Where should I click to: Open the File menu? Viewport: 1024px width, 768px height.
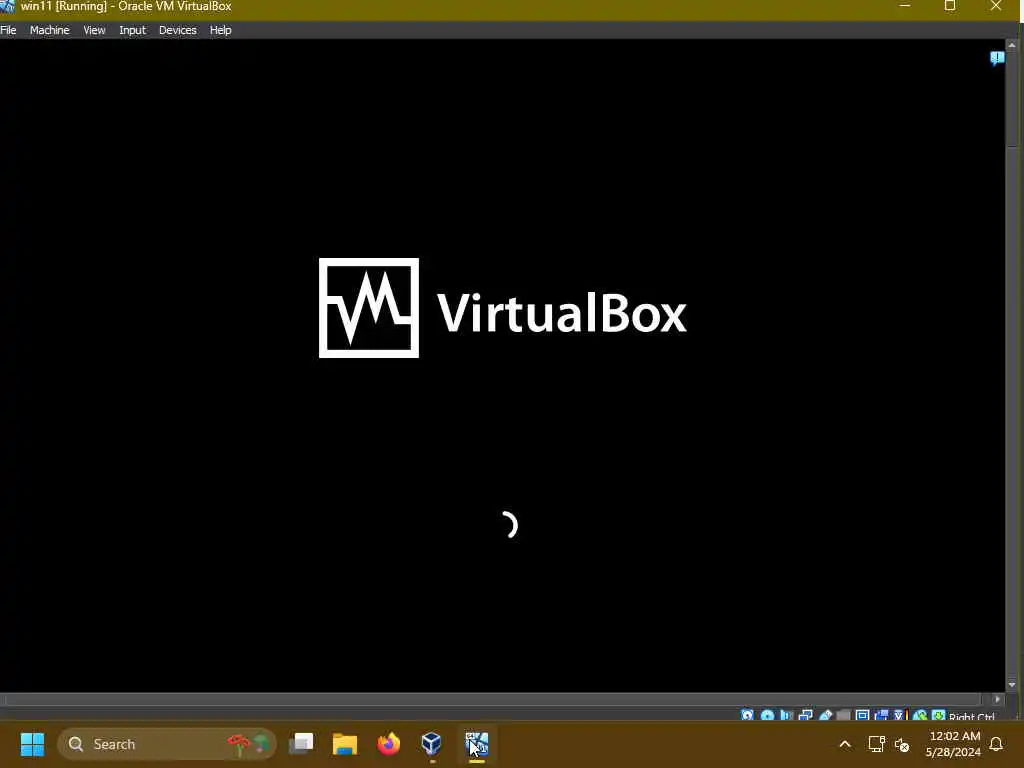pos(8,30)
